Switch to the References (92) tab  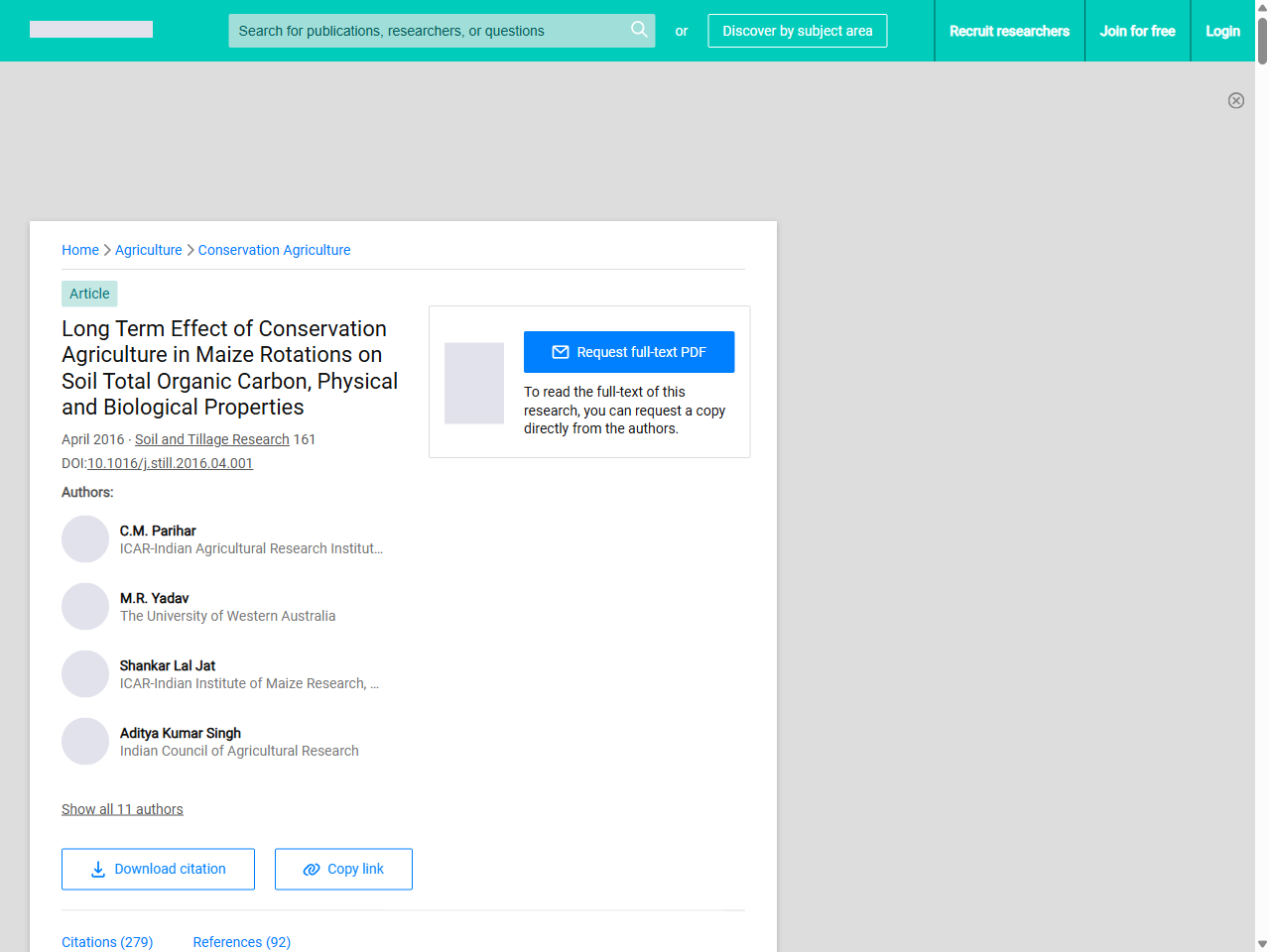[241, 942]
